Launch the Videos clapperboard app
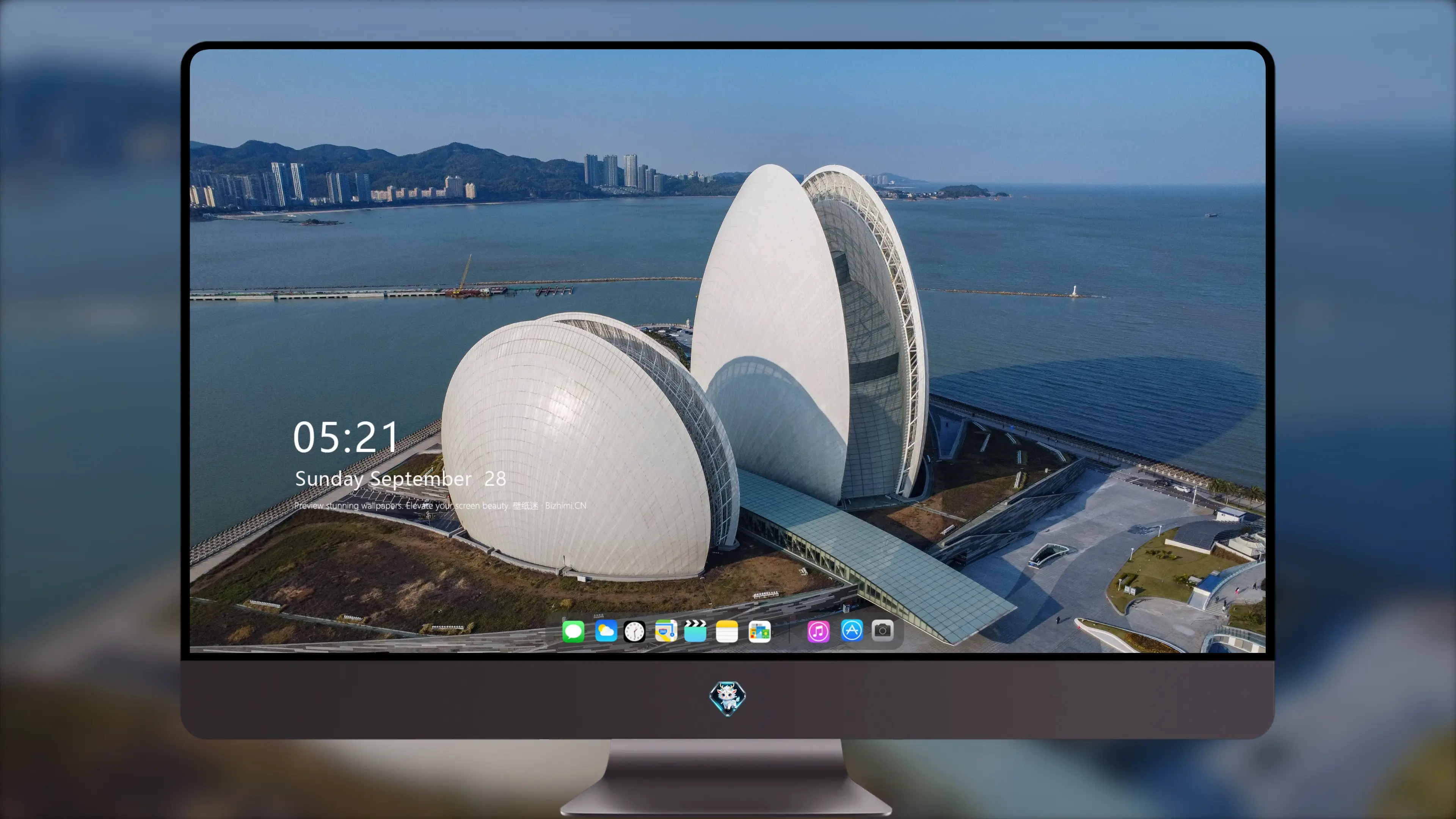Viewport: 1456px width, 819px height. point(695,631)
